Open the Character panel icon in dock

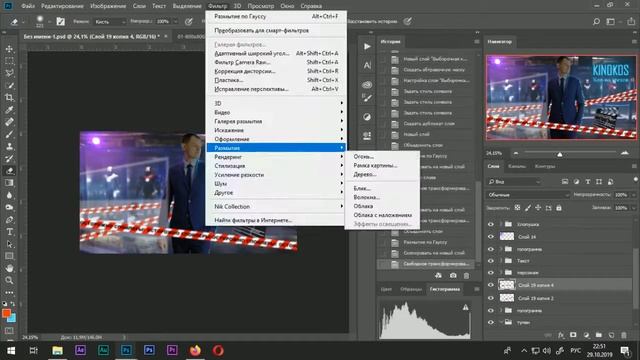click(x=367, y=65)
